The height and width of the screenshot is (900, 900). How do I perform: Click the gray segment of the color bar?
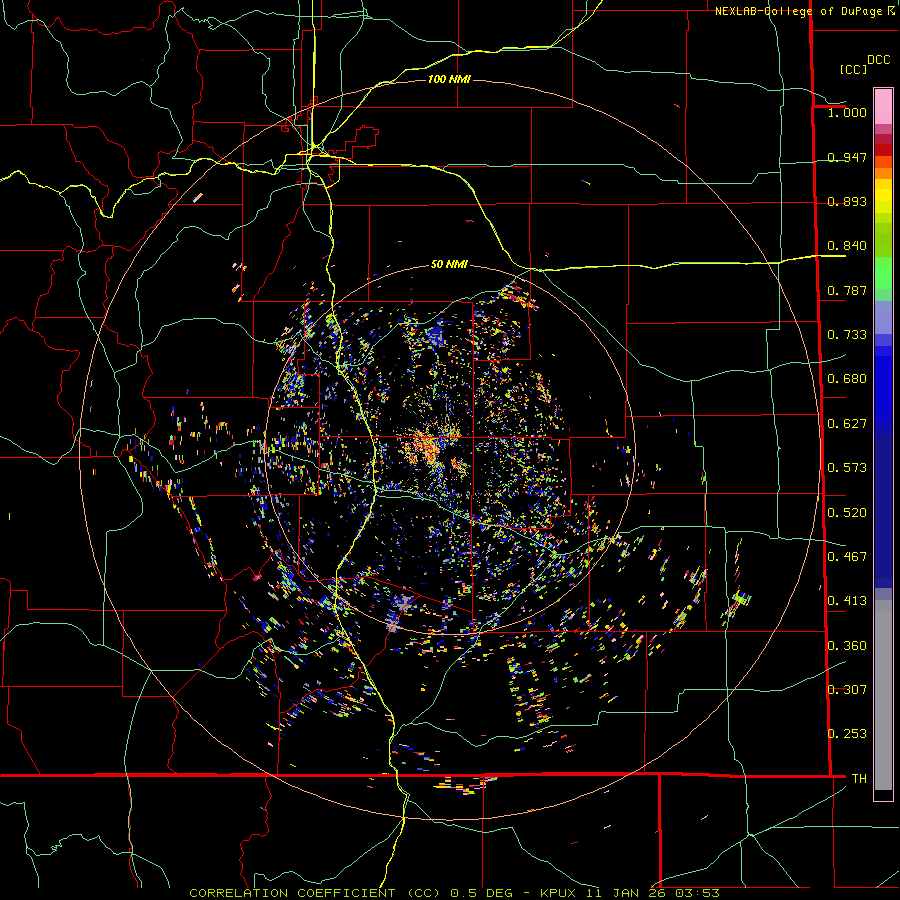click(x=883, y=695)
